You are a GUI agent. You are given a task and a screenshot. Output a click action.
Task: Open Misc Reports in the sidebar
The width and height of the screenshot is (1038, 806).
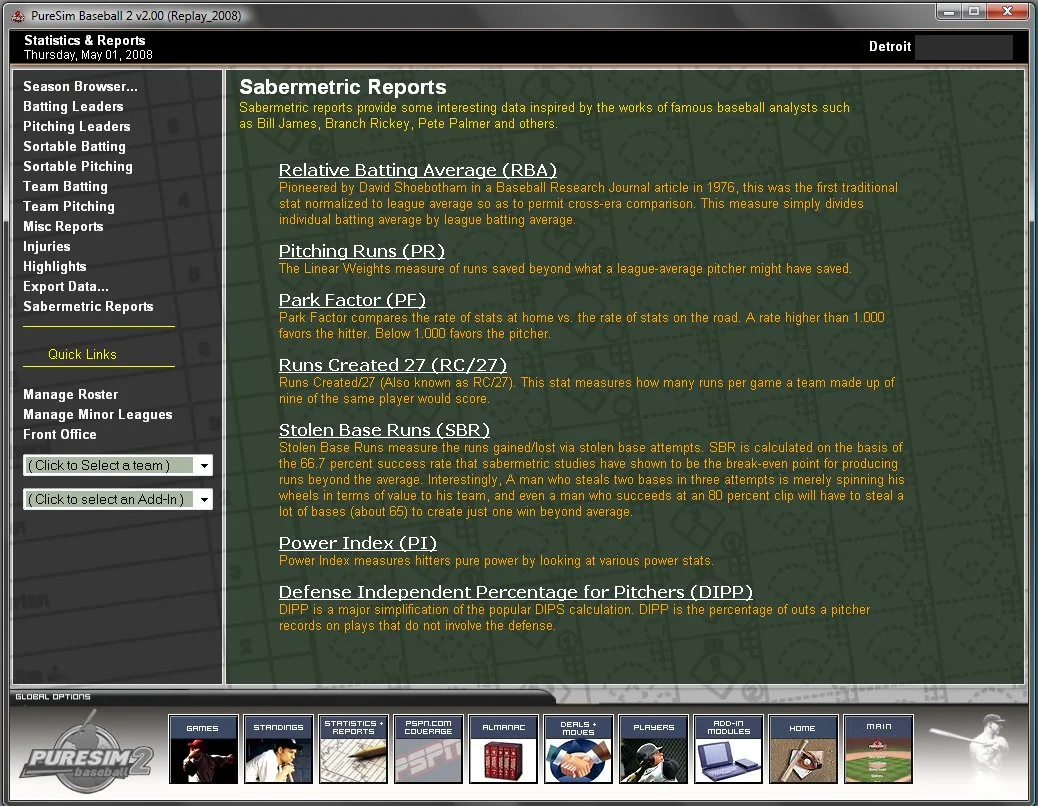tap(63, 226)
